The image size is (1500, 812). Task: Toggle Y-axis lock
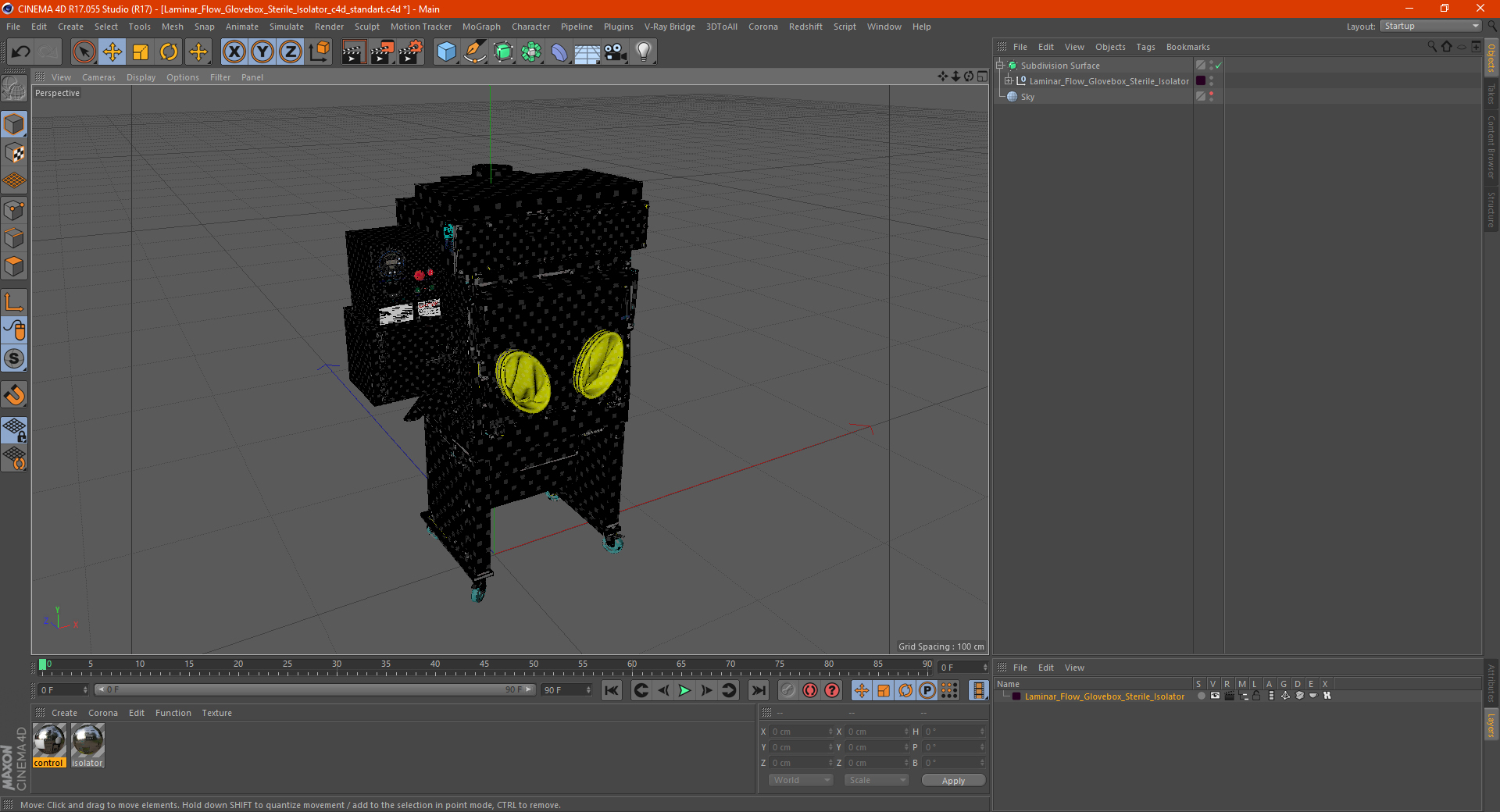[262, 52]
